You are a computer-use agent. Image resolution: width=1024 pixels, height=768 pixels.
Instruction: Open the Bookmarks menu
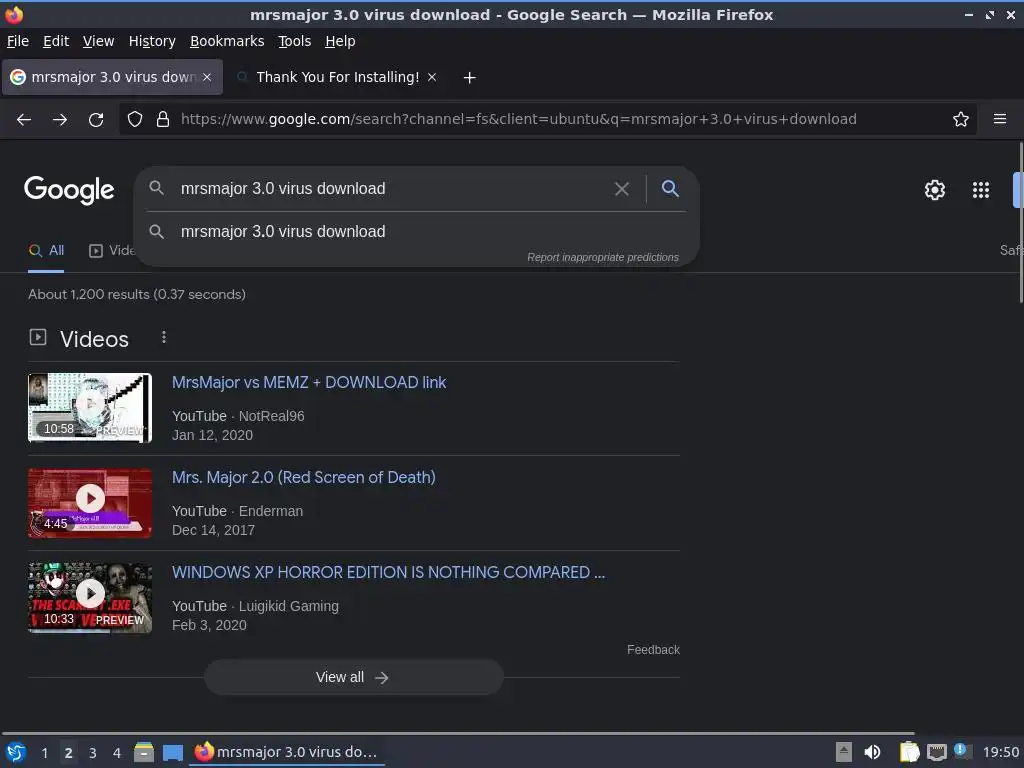pyautogui.click(x=227, y=41)
